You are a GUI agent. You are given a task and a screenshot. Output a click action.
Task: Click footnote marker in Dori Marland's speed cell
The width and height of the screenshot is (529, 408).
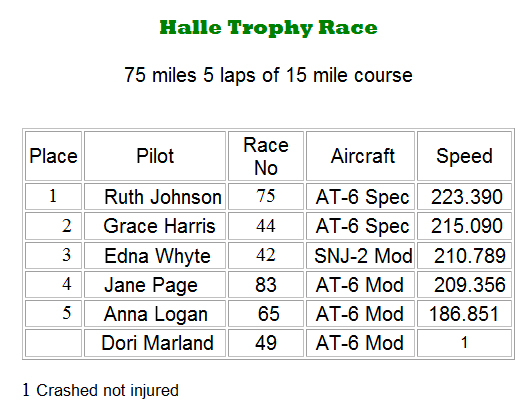pos(464,343)
